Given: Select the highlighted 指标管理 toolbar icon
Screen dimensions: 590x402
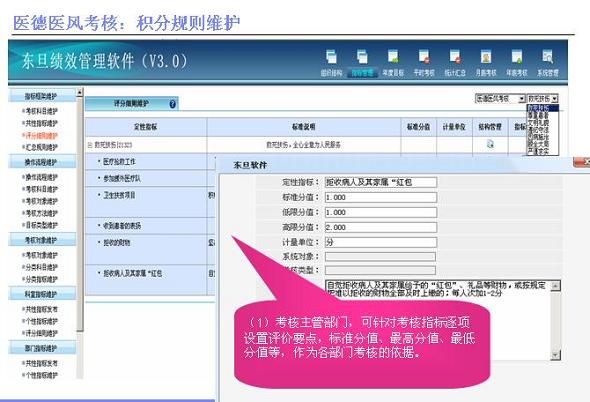Looking at the screenshot, I should pyautogui.click(x=362, y=63).
